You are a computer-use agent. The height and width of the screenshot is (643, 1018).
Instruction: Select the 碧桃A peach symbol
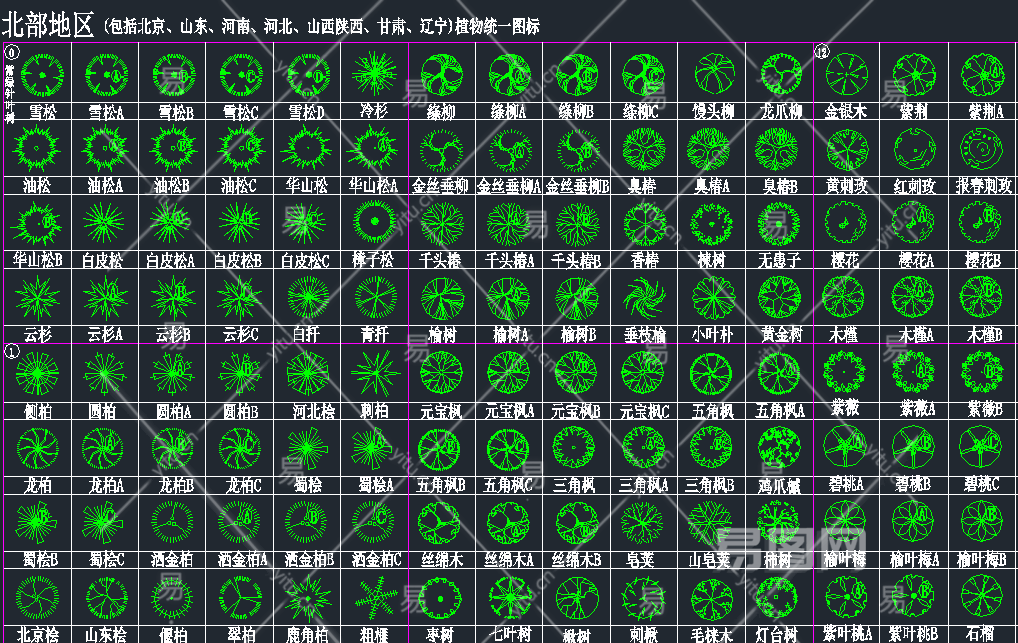pos(845,446)
